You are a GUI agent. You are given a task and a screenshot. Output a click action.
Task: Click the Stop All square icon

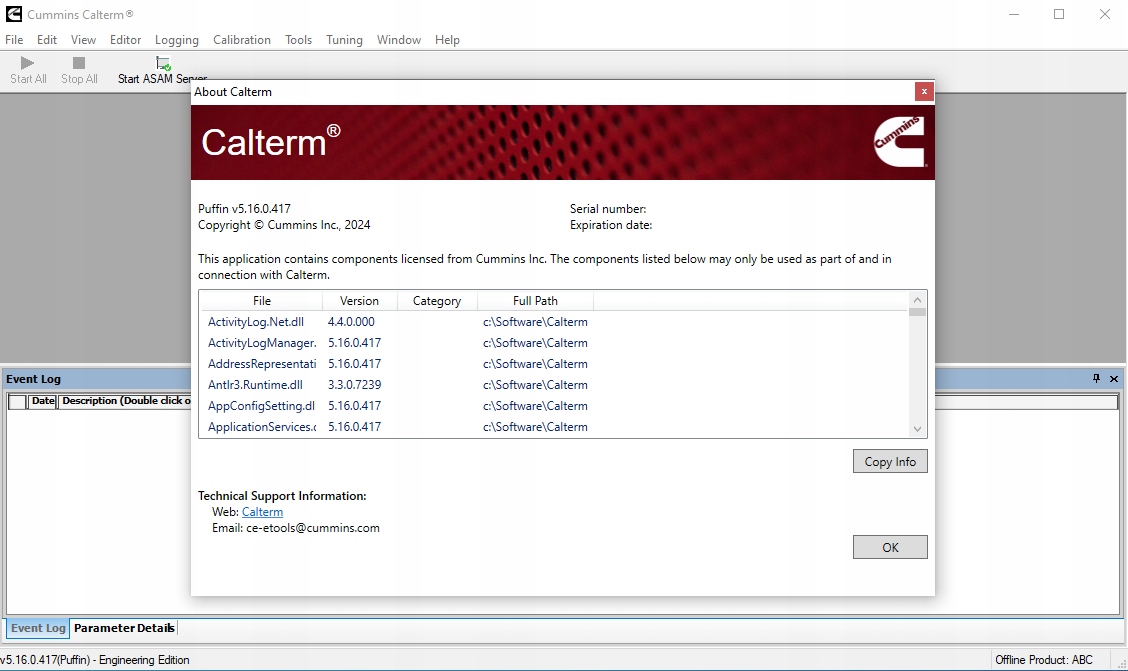pos(79,63)
